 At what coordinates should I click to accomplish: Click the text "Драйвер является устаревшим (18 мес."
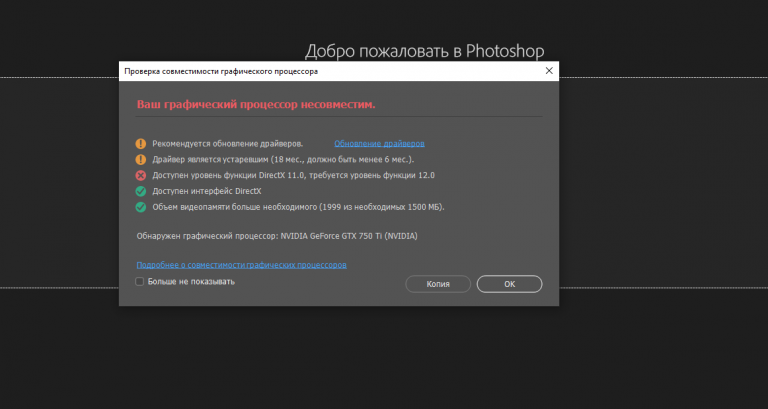(229, 160)
